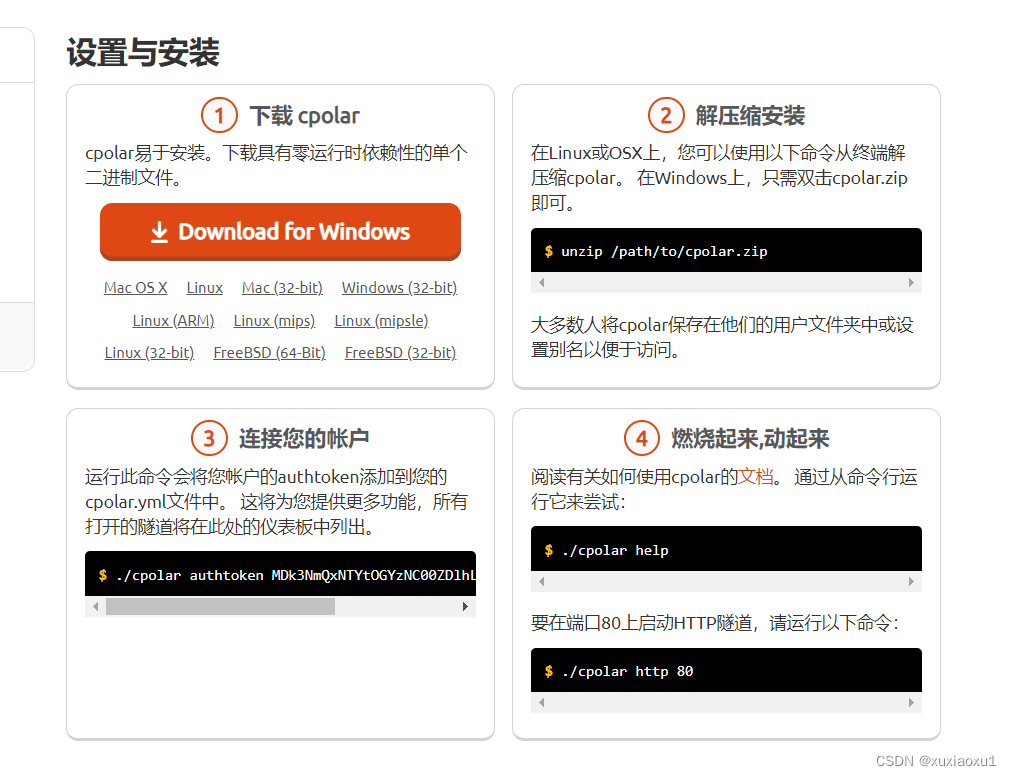Click the scrollbar track under cpolar http 80
1012x776 pixels.
pos(726,703)
